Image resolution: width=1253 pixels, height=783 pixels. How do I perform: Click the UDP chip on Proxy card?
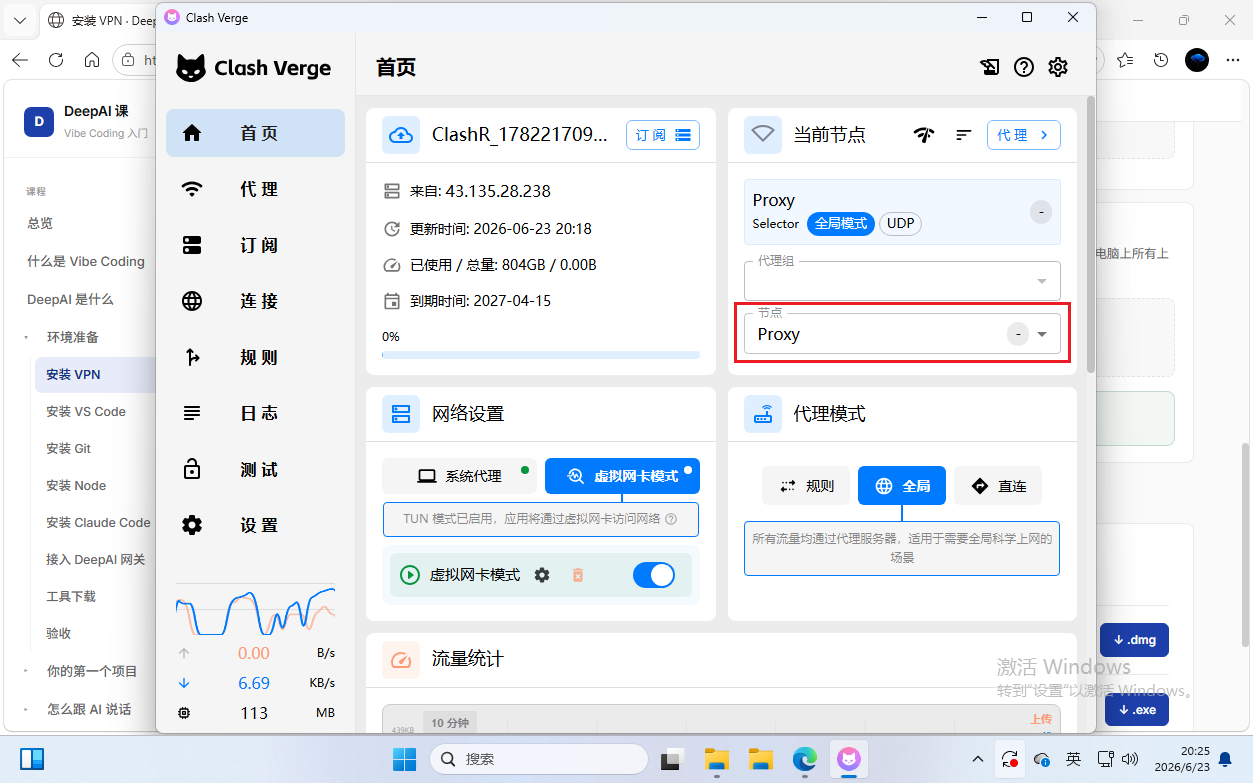[900, 223]
